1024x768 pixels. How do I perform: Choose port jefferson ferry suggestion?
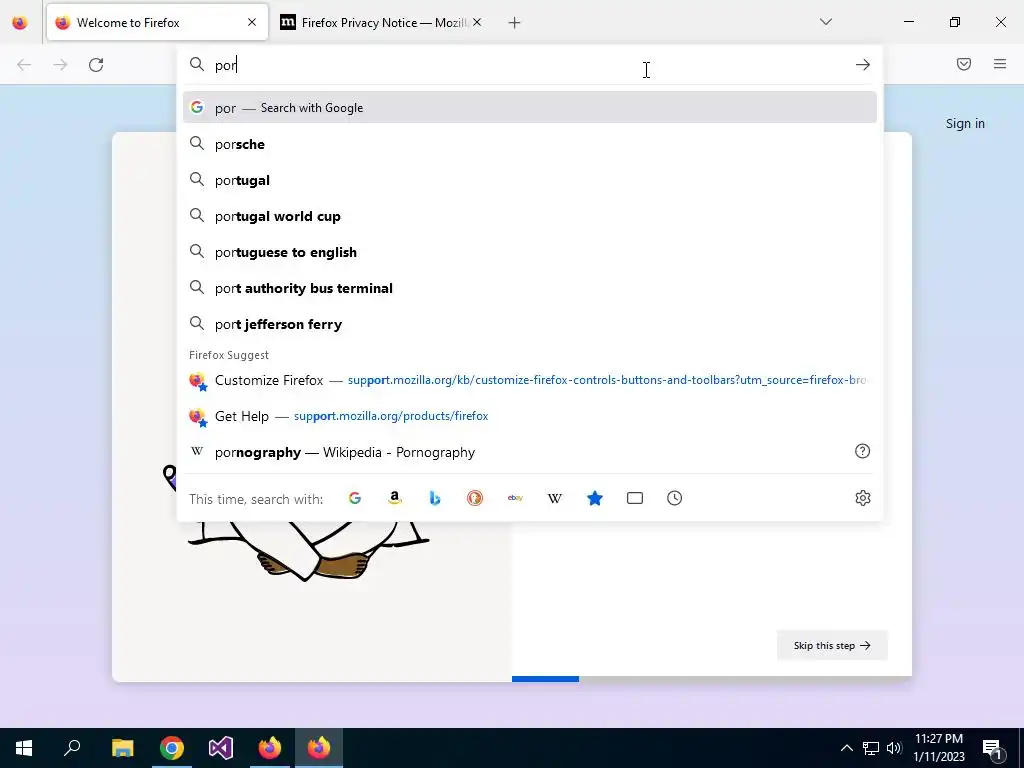tap(530, 323)
